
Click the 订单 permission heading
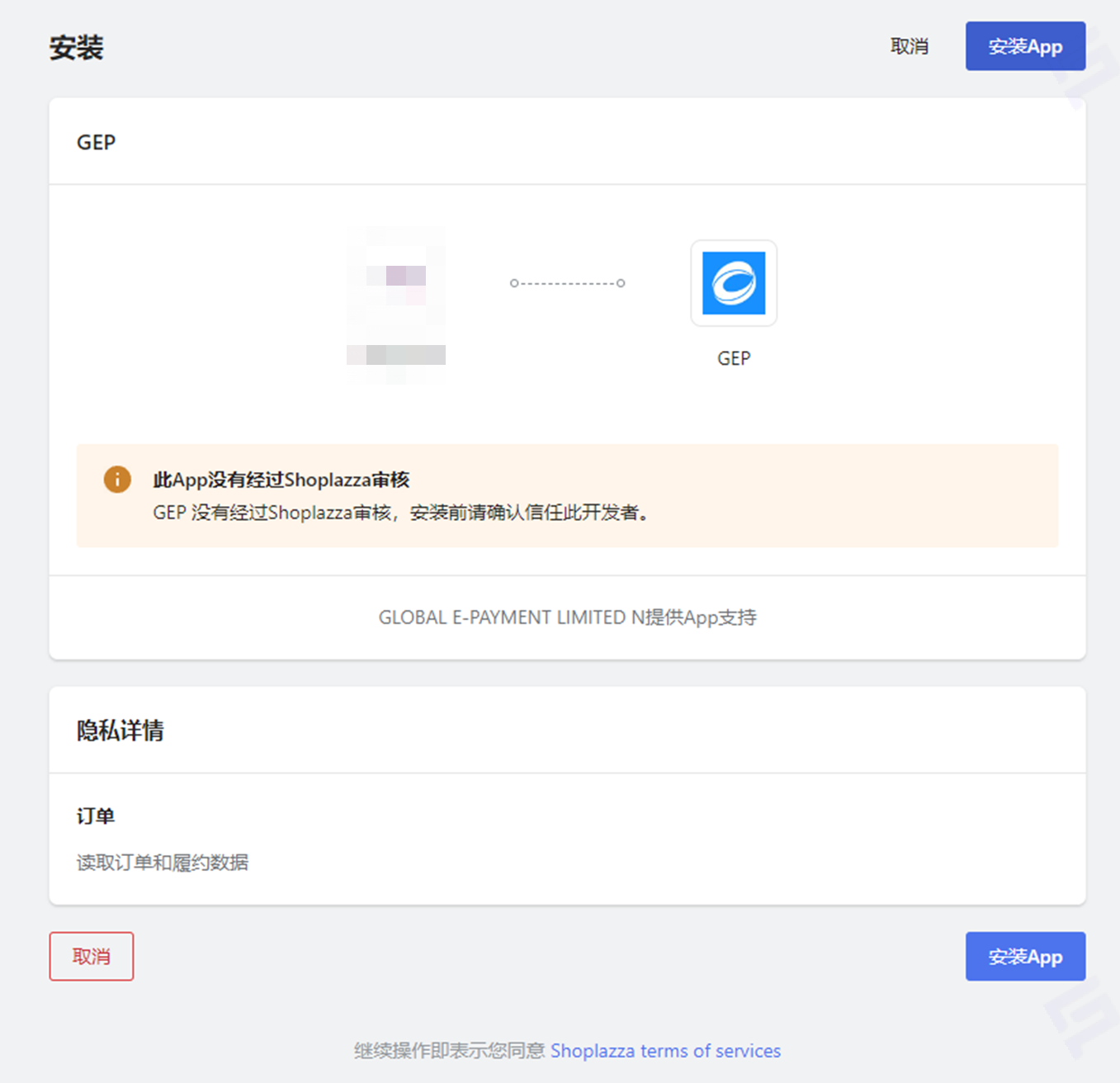coord(96,816)
